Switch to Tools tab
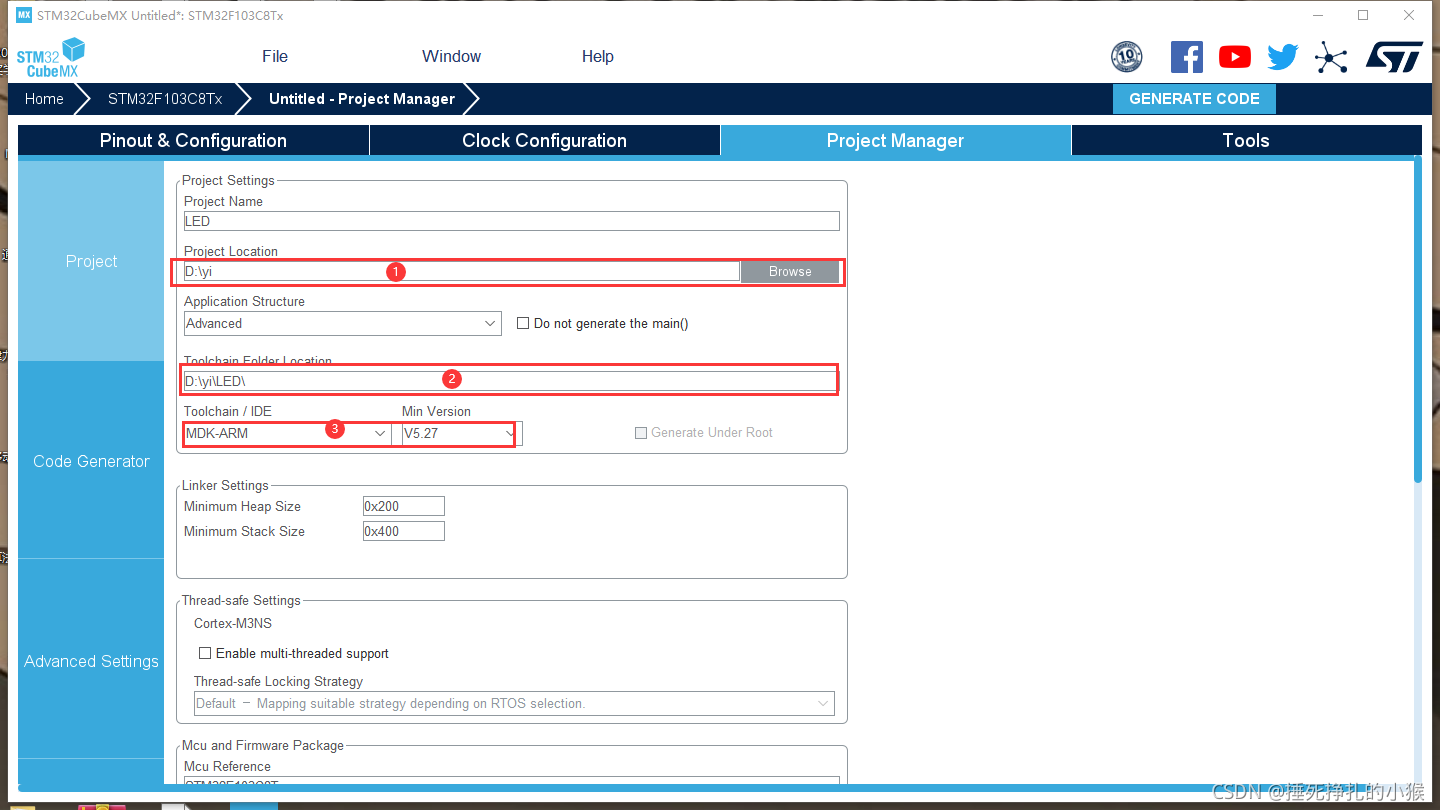Screen dimensions: 1440x810 [1246, 141]
